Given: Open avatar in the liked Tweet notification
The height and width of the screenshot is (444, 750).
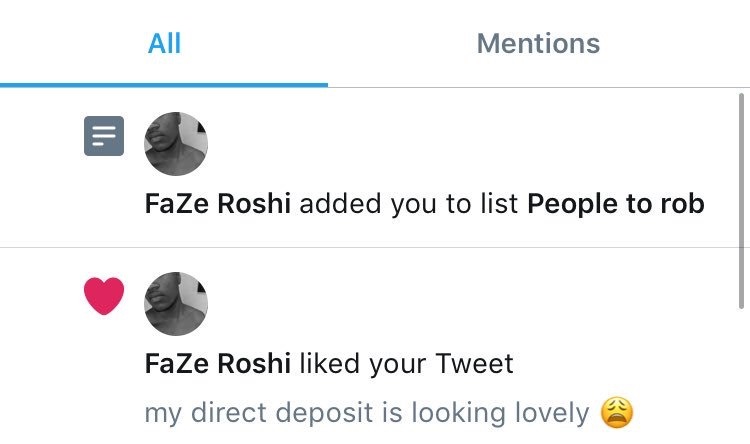Looking at the screenshot, I should 177,303.
